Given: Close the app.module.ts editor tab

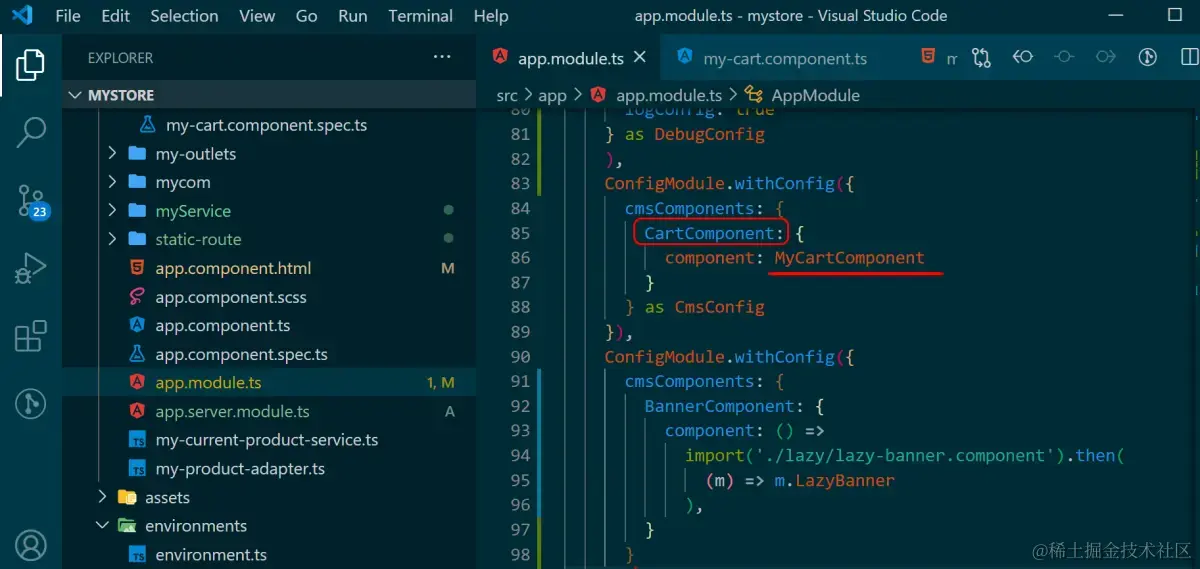Looking at the screenshot, I should 641,58.
